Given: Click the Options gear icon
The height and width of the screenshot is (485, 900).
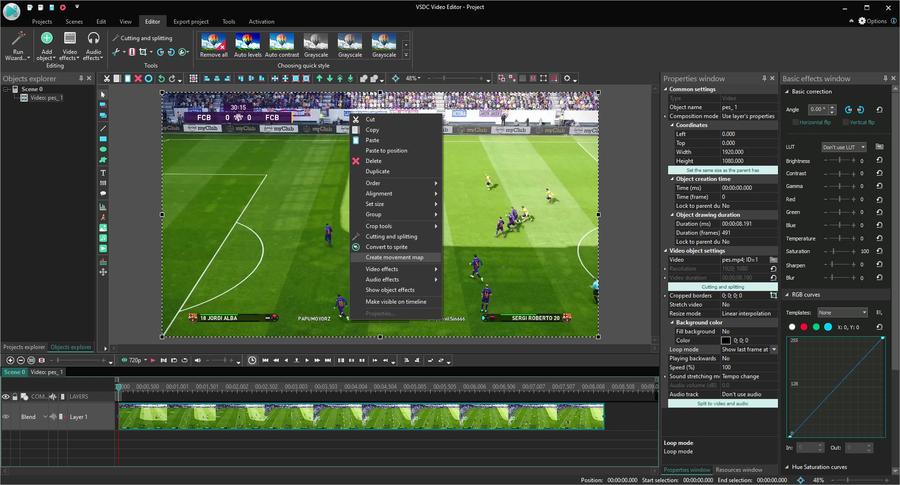Looking at the screenshot, I should coord(862,21).
